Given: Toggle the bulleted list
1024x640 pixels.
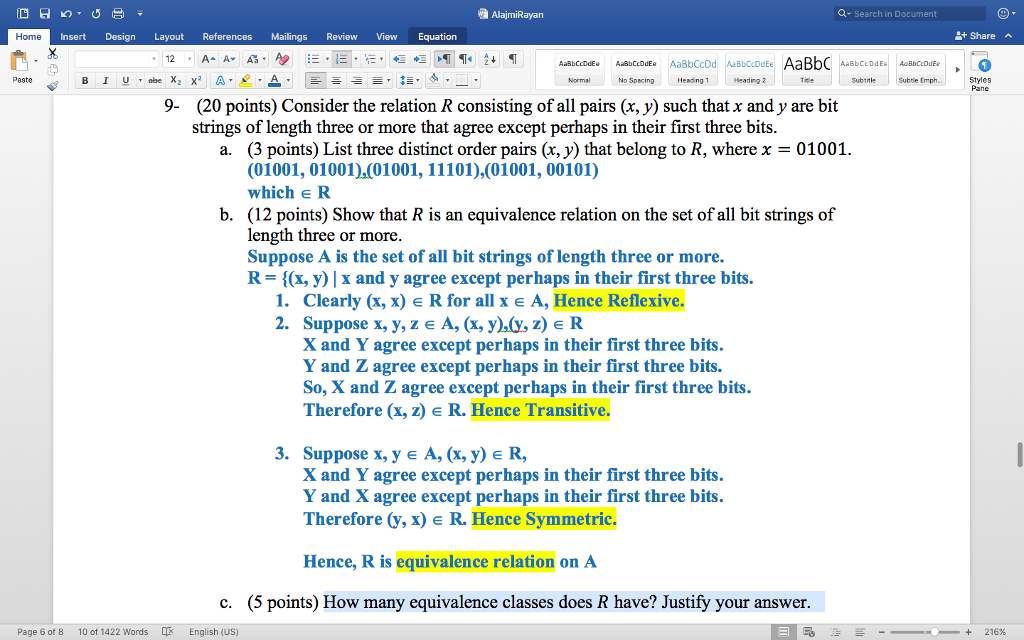Looking at the screenshot, I should tap(315, 58).
